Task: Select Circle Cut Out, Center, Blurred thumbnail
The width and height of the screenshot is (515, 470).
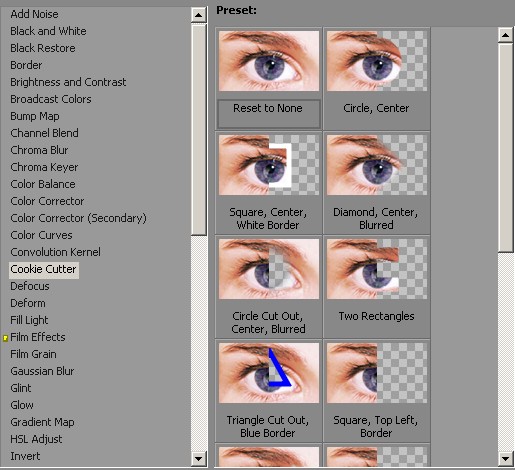Action: pos(269,269)
